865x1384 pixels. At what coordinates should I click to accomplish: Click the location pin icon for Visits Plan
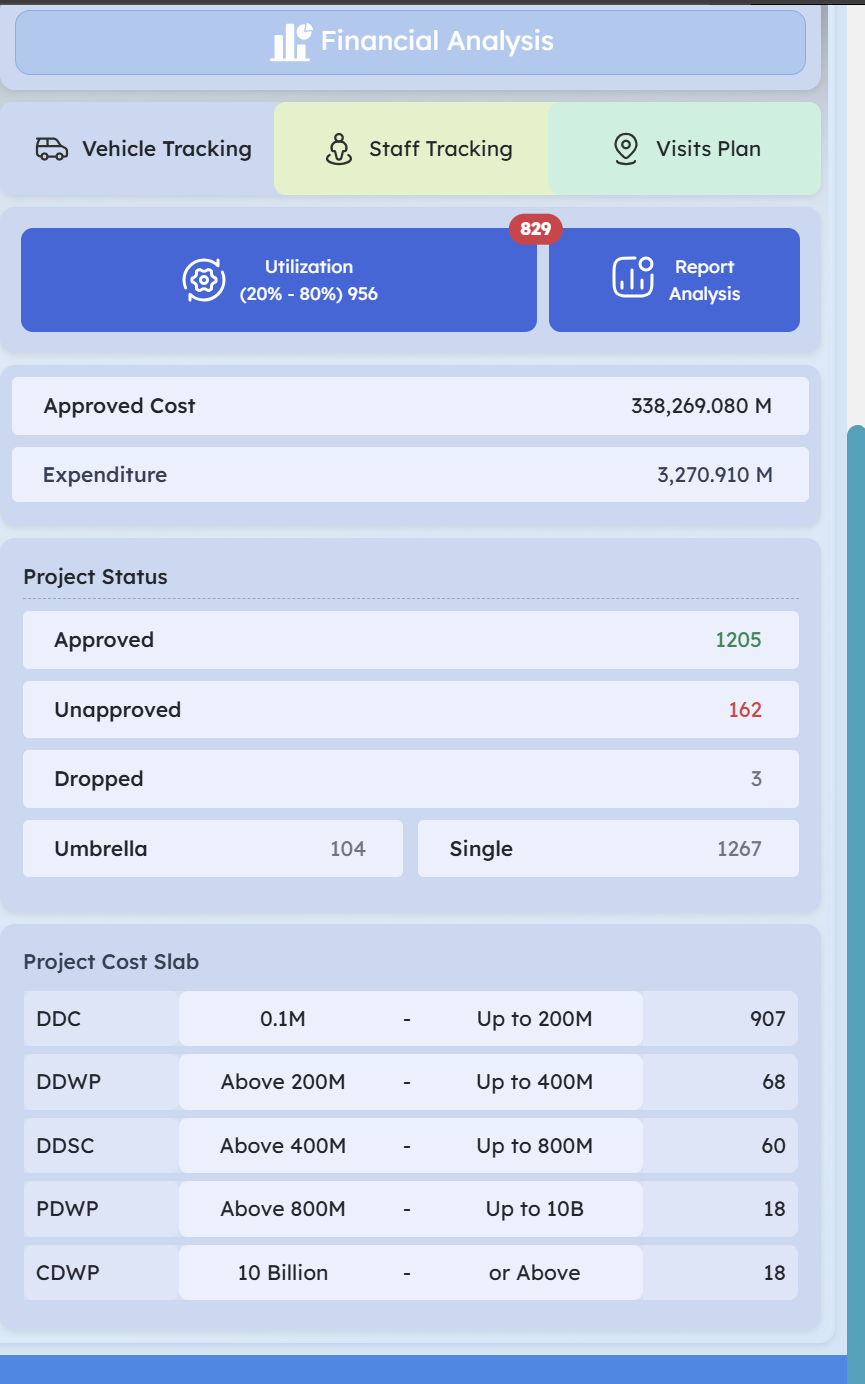(626, 149)
